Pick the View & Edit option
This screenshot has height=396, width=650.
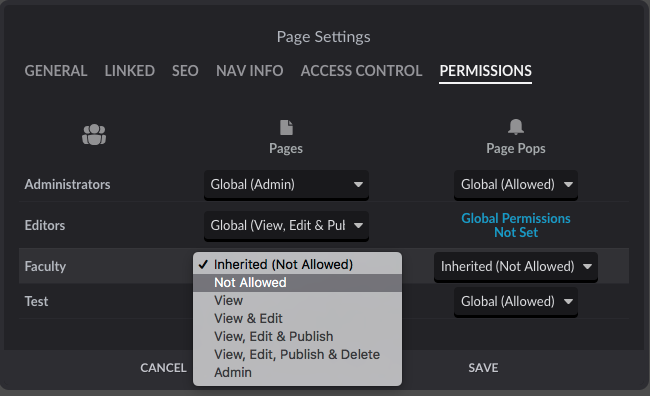[x=297, y=318]
